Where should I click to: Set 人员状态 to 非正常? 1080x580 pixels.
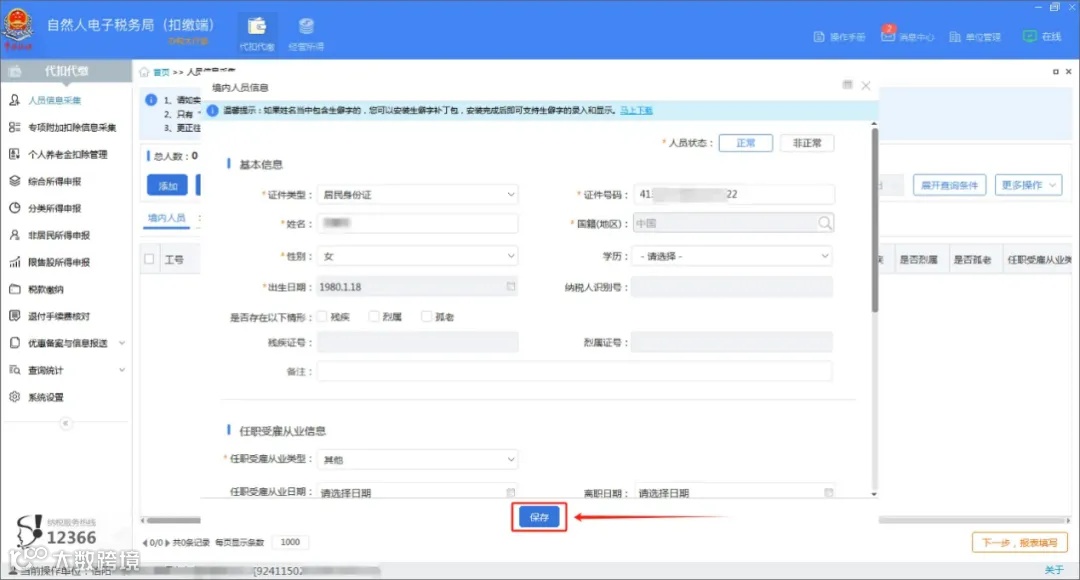[807, 142]
